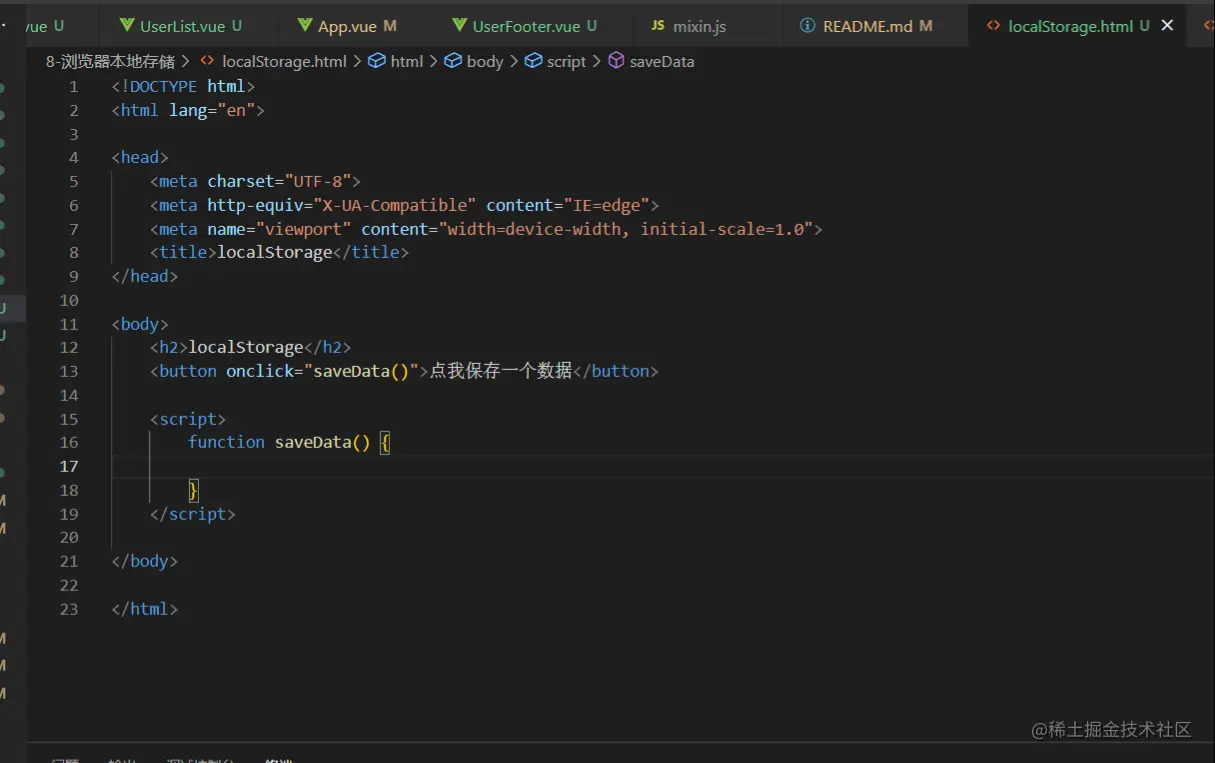Screen dimensions: 1215x763
Task: Click 'onclick' attribute on the button tag
Action: tap(260, 371)
